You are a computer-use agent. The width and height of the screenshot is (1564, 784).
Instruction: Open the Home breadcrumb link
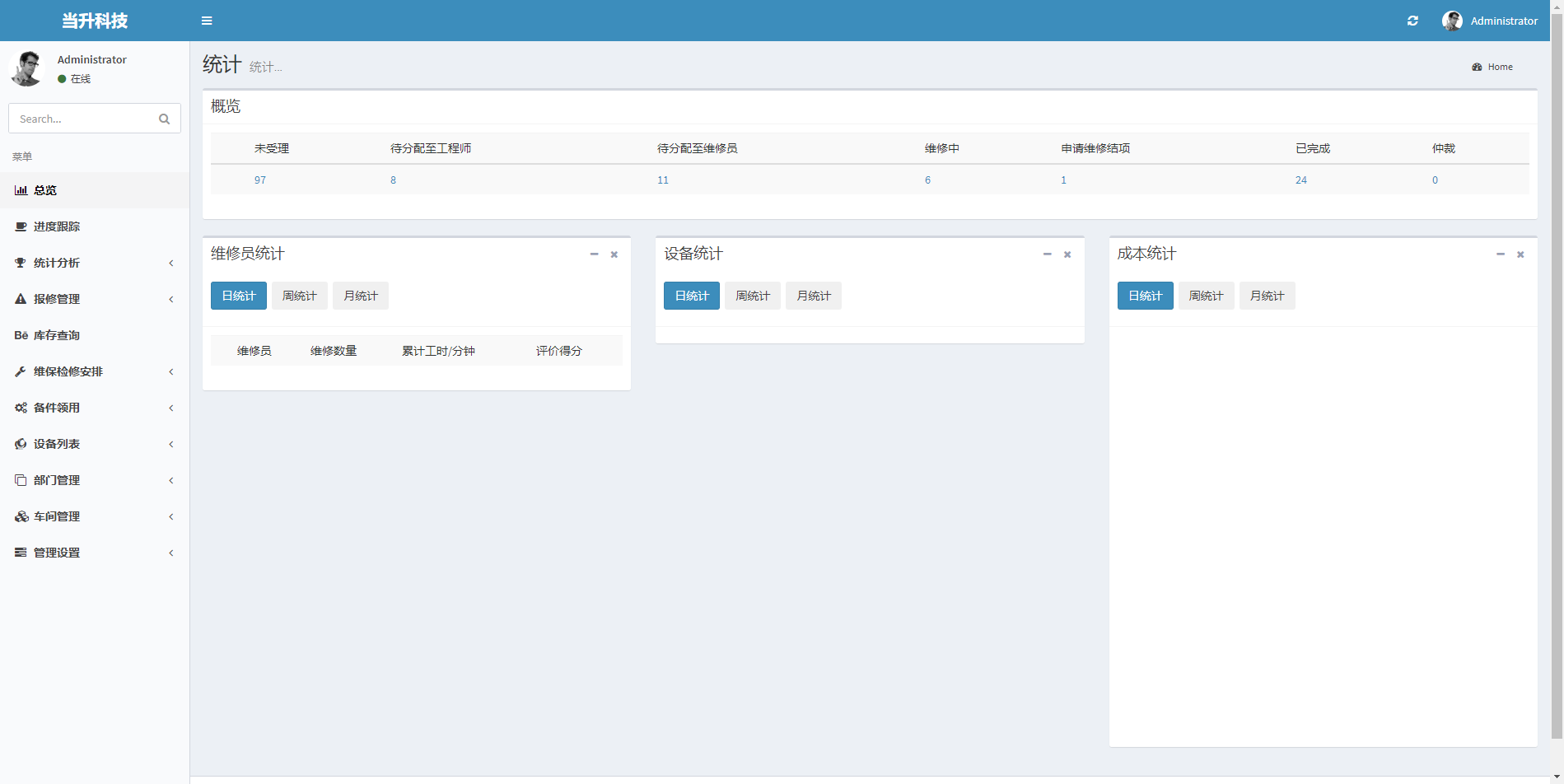pyautogui.click(x=1500, y=67)
